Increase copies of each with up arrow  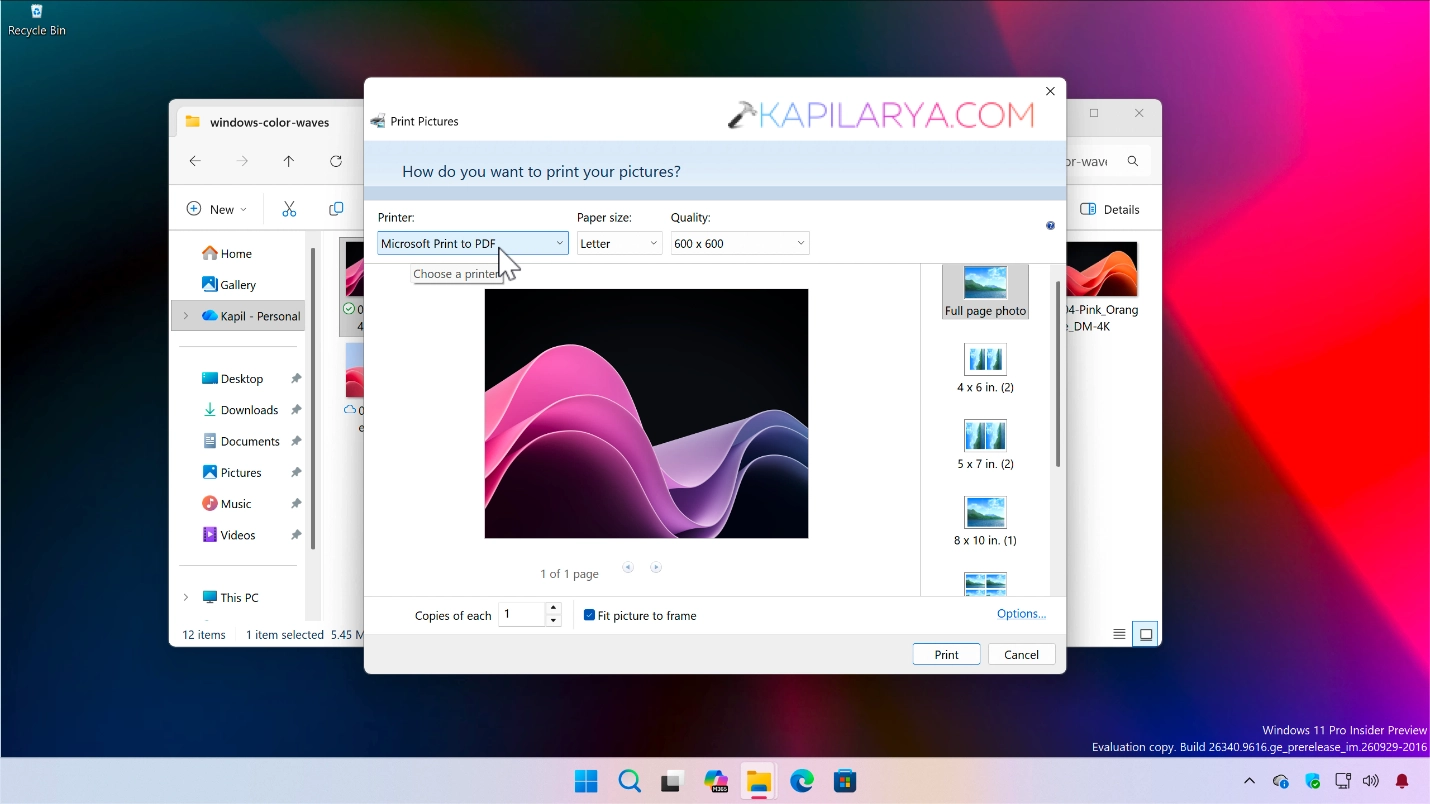pos(553,608)
